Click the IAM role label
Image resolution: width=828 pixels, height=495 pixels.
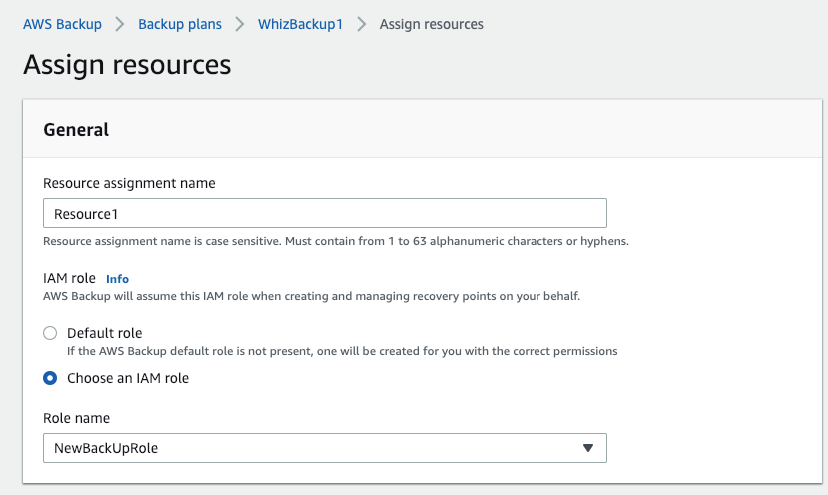point(69,278)
